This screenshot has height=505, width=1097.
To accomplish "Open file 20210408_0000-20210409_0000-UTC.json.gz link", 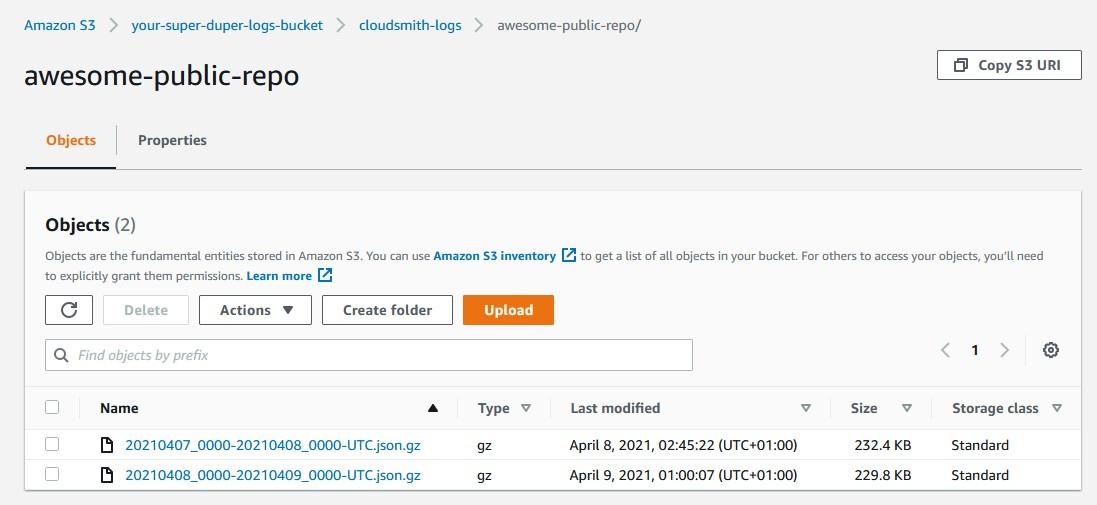I will (x=273, y=475).
